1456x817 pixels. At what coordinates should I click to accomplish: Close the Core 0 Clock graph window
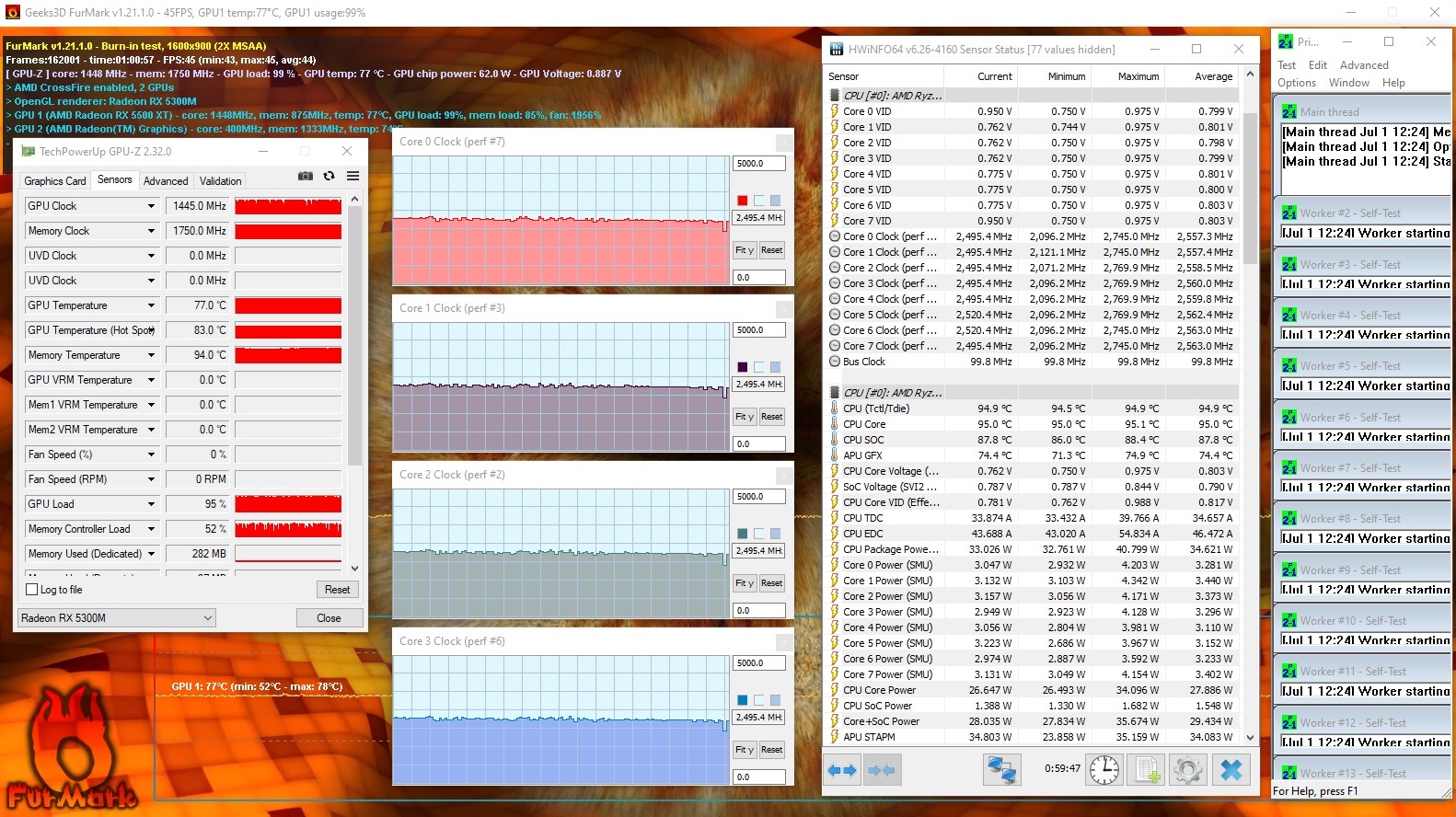[x=783, y=142]
